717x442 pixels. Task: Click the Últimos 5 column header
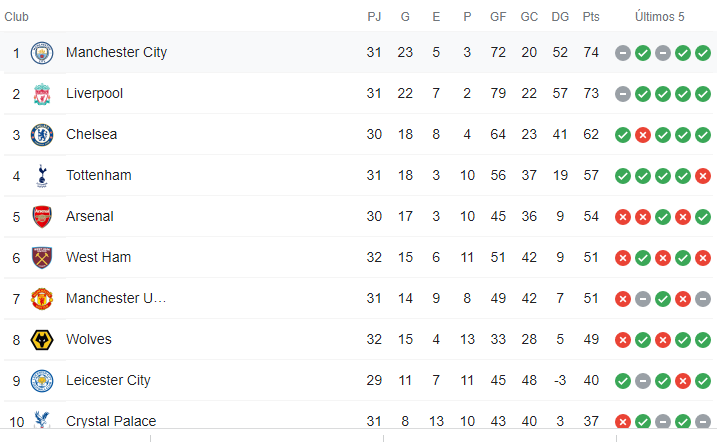point(661,17)
